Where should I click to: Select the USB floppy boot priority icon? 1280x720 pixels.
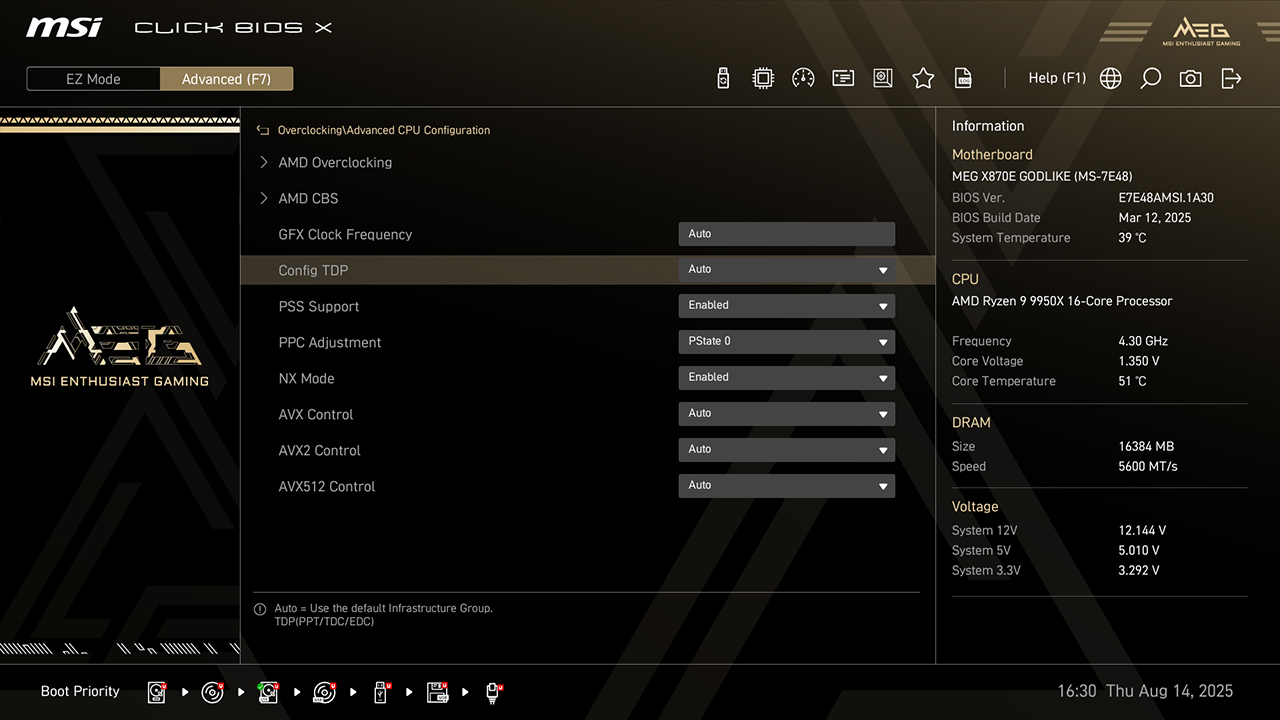tap(437, 692)
